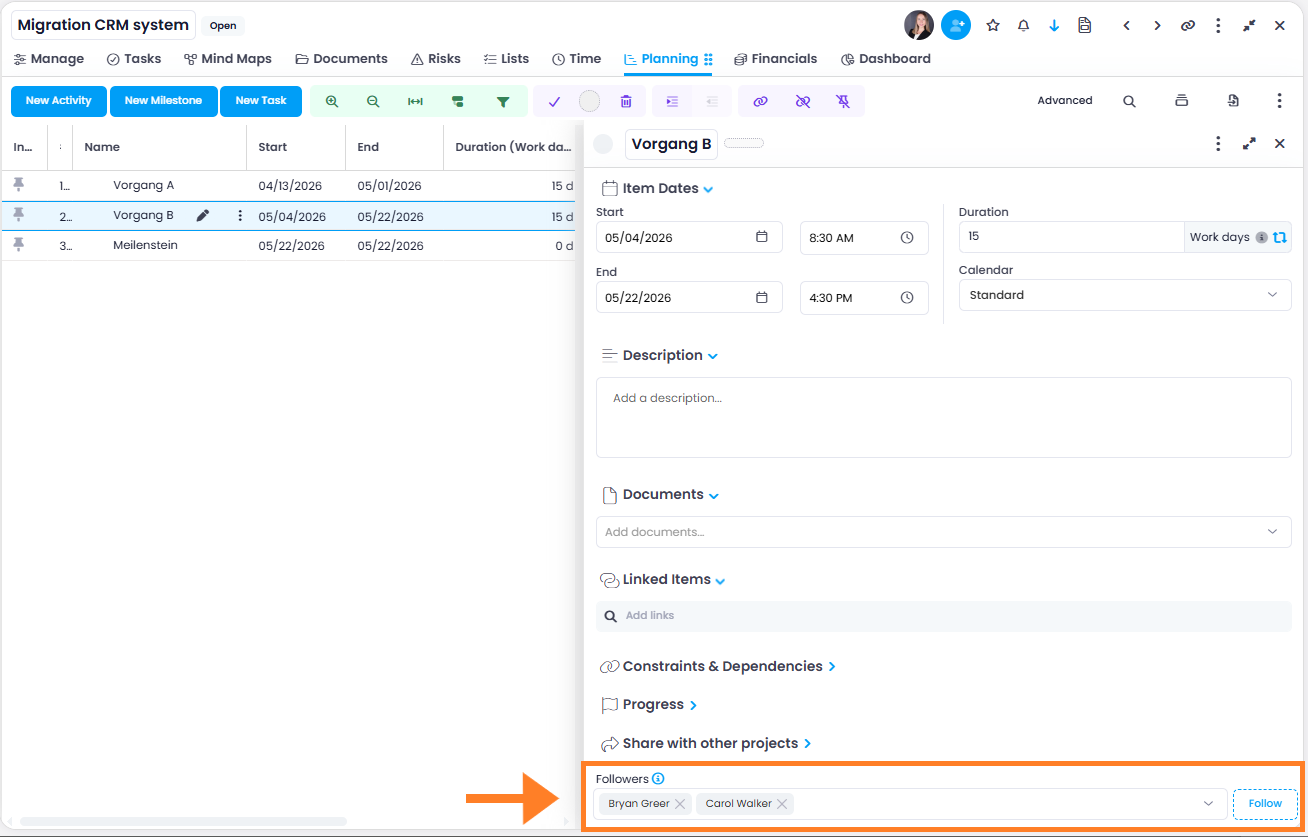1308x837 pixels.
Task: Open the Mind Maps tab
Action: [228, 59]
